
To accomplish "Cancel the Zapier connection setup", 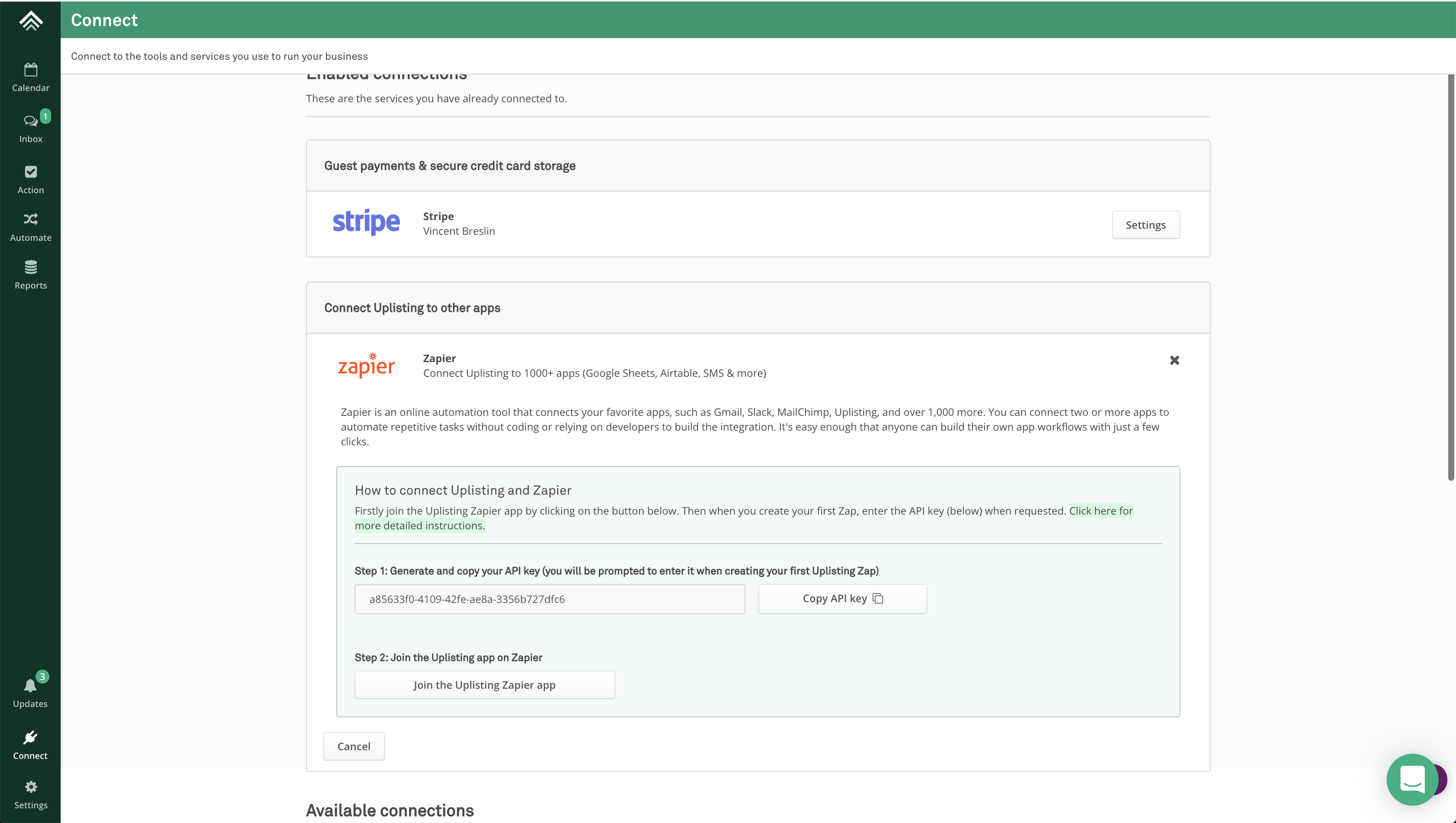I will pos(354,747).
